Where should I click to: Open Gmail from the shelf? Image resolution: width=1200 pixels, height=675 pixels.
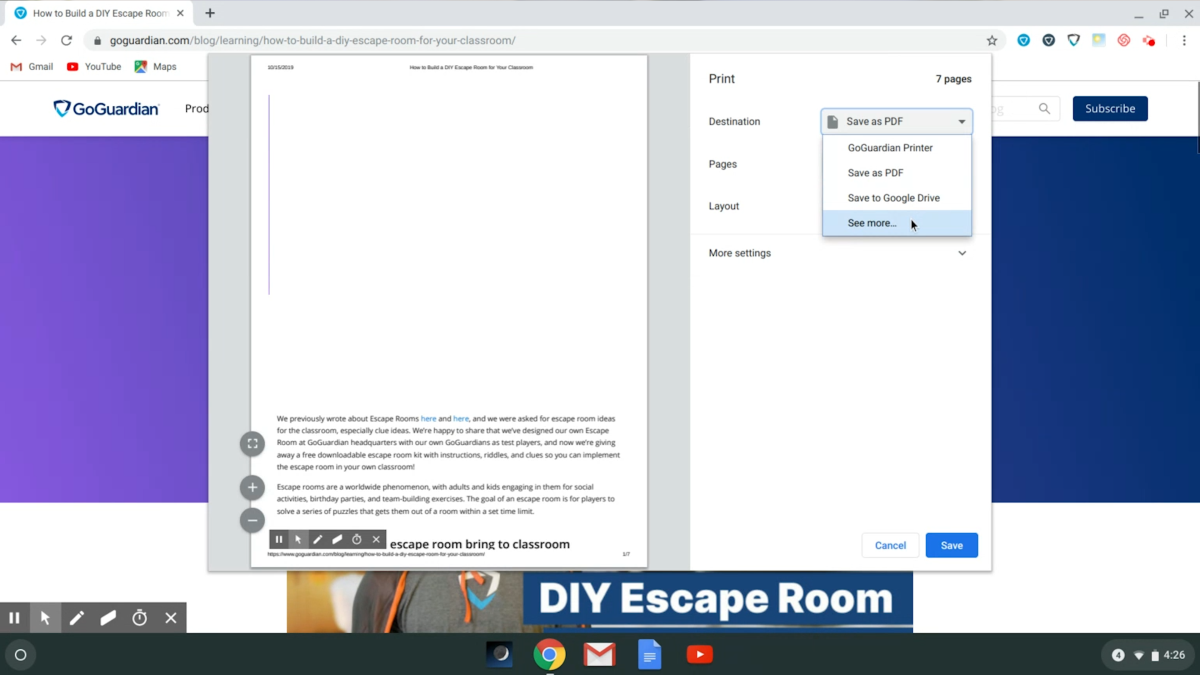point(599,655)
